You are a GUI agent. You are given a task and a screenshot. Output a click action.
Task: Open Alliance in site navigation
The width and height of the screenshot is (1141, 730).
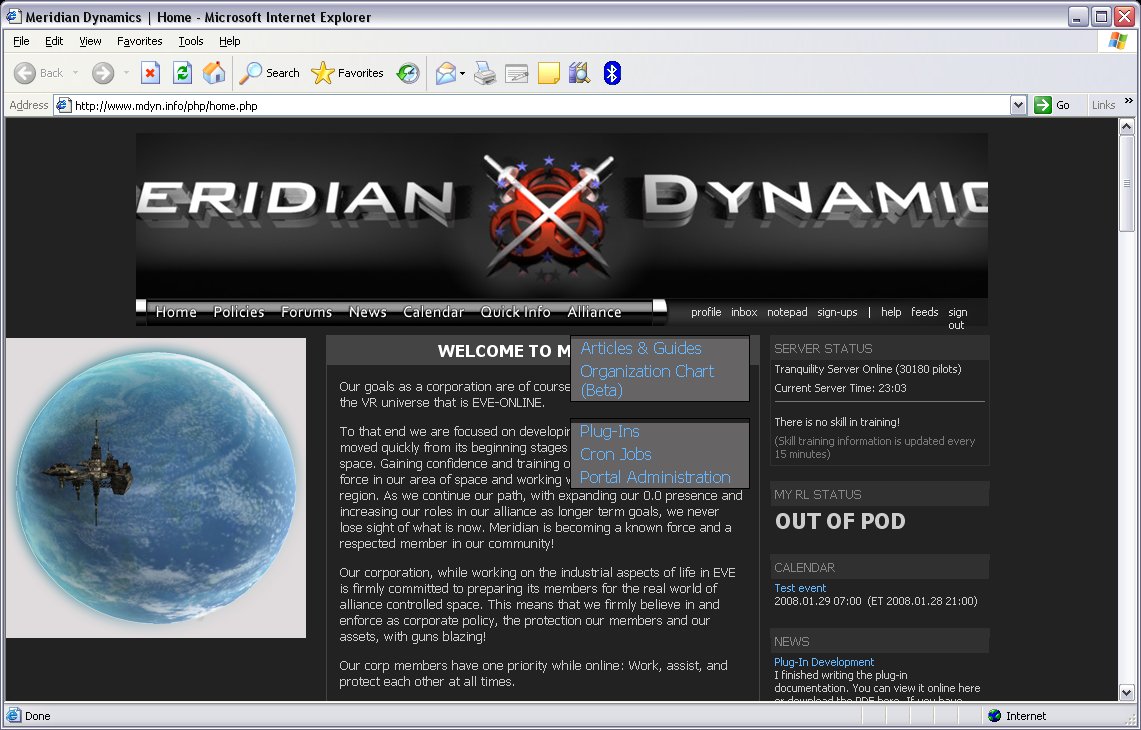click(594, 312)
